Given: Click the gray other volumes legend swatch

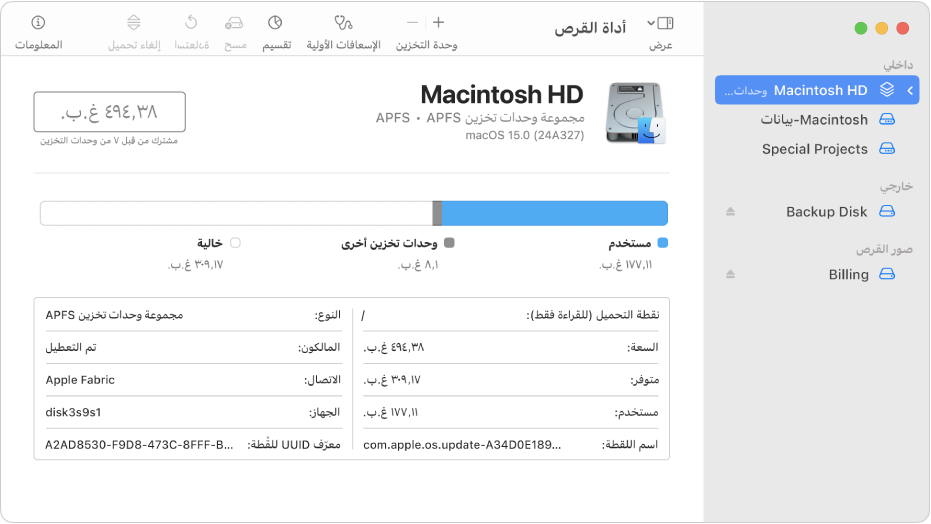Looking at the screenshot, I should pos(449,243).
